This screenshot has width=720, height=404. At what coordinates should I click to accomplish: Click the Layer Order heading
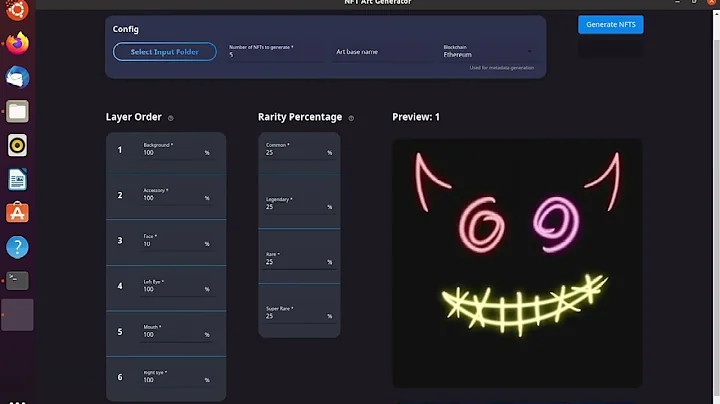point(134,117)
